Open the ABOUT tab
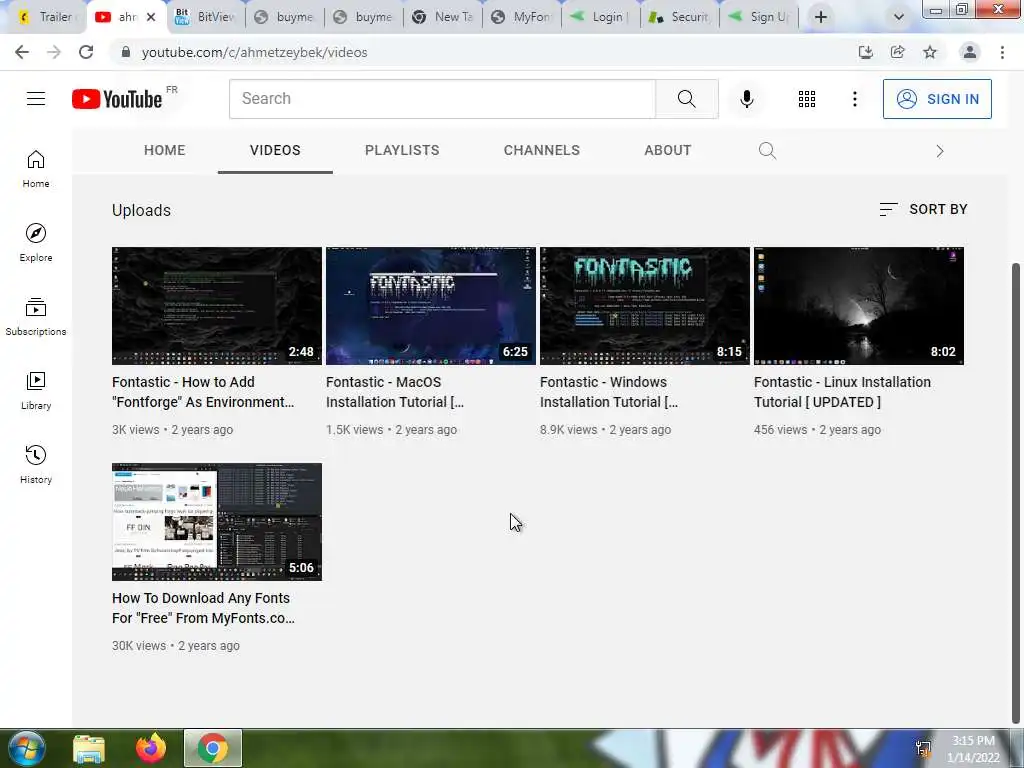 tap(667, 150)
